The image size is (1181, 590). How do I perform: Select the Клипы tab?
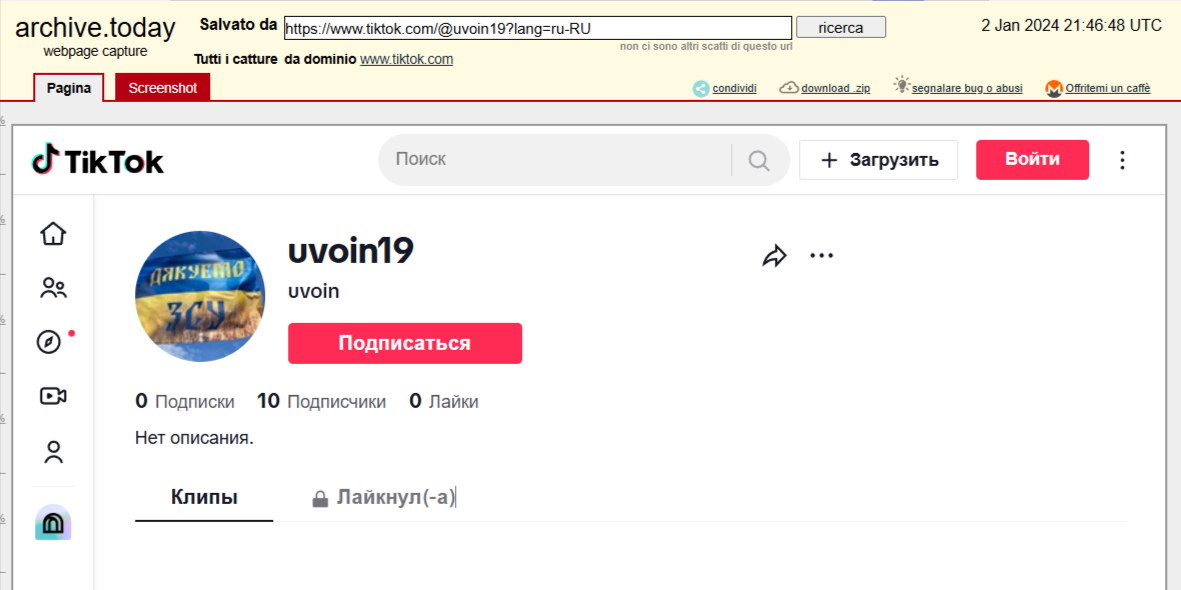pyautogui.click(x=204, y=497)
